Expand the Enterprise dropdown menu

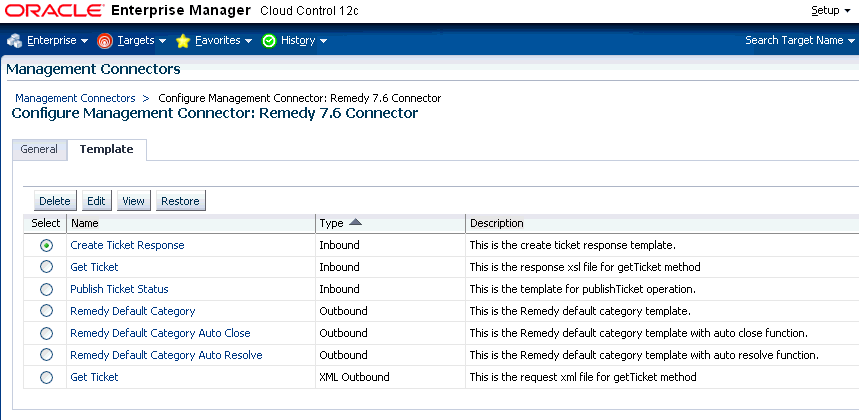click(58, 41)
